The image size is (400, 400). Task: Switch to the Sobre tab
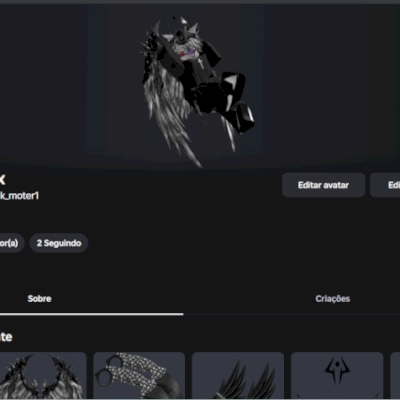39,299
